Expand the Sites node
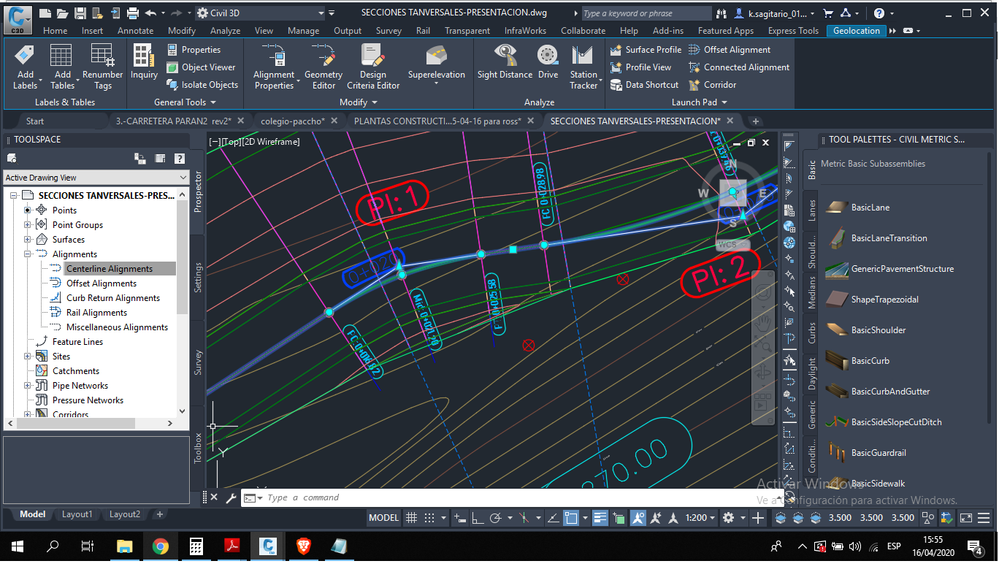 (27, 357)
